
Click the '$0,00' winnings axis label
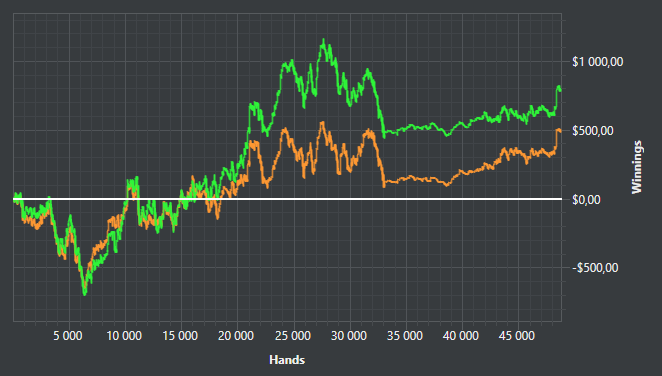[x=586, y=199]
